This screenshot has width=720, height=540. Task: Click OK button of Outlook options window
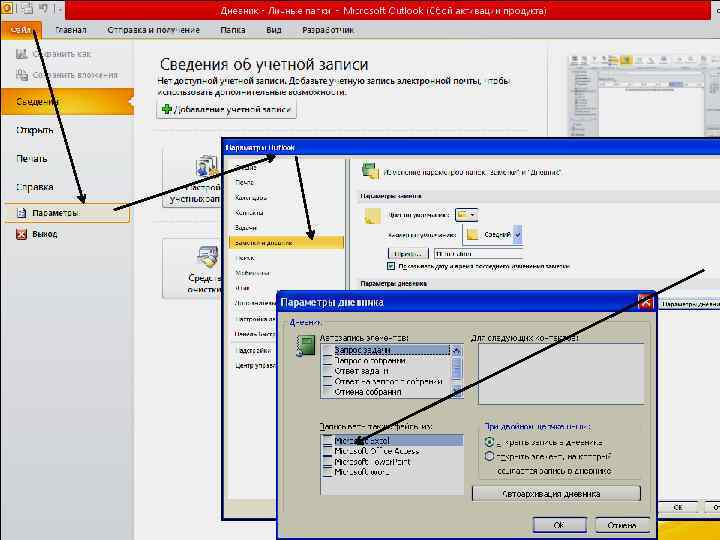pos(678,507)
